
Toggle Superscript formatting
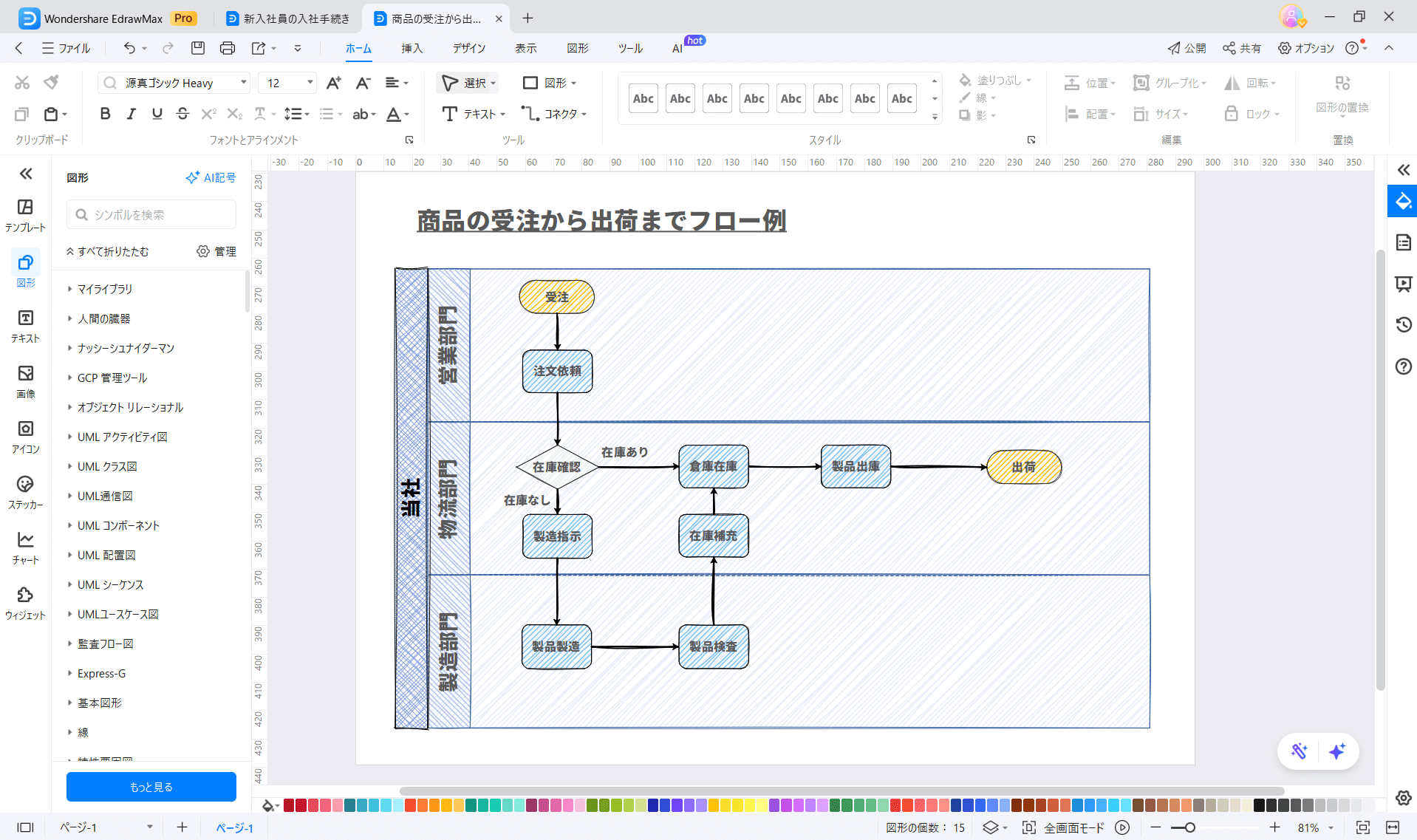209,114
